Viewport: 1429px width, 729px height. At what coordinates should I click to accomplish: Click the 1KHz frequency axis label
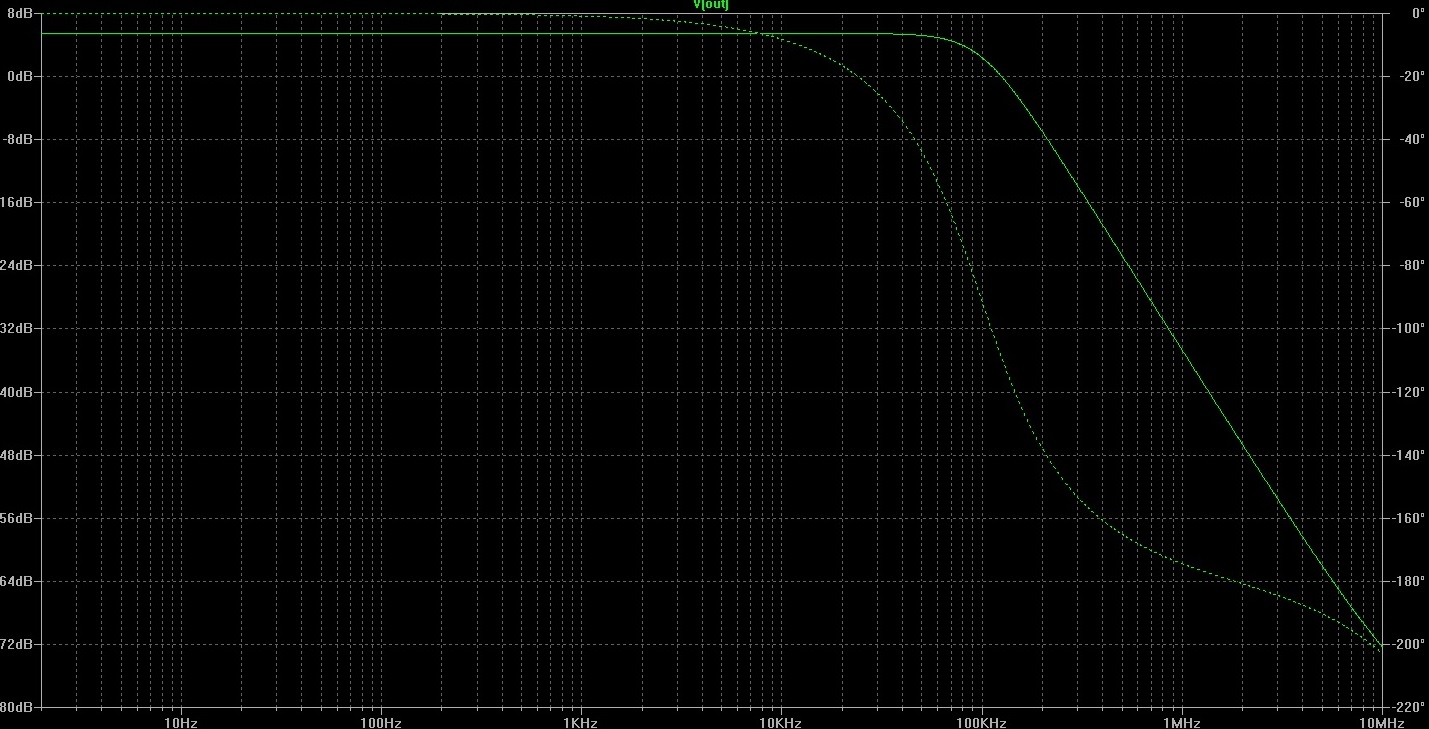coord(580,722)
